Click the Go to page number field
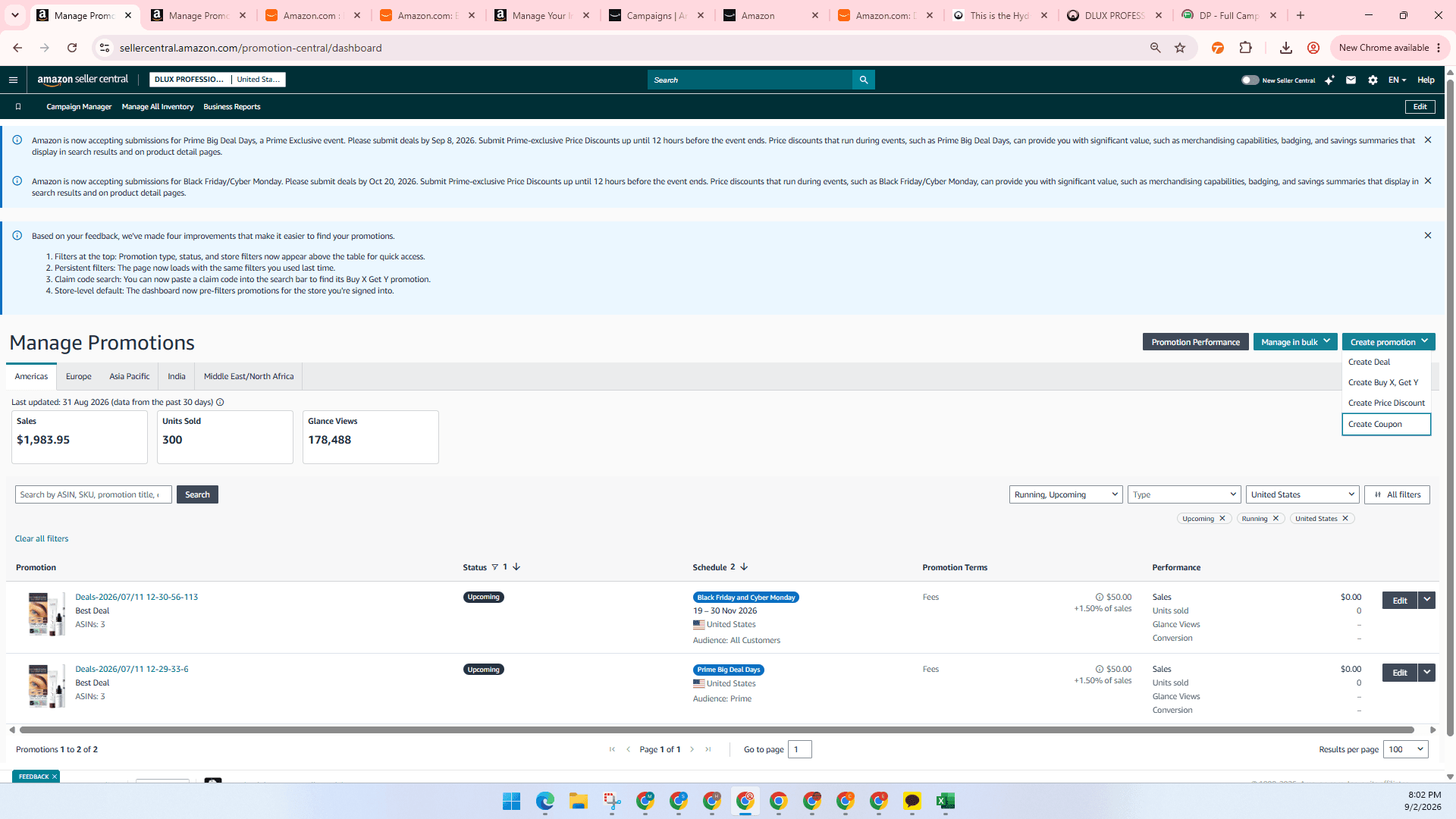Screen dimensions: 1456x819 coord(799,750)
